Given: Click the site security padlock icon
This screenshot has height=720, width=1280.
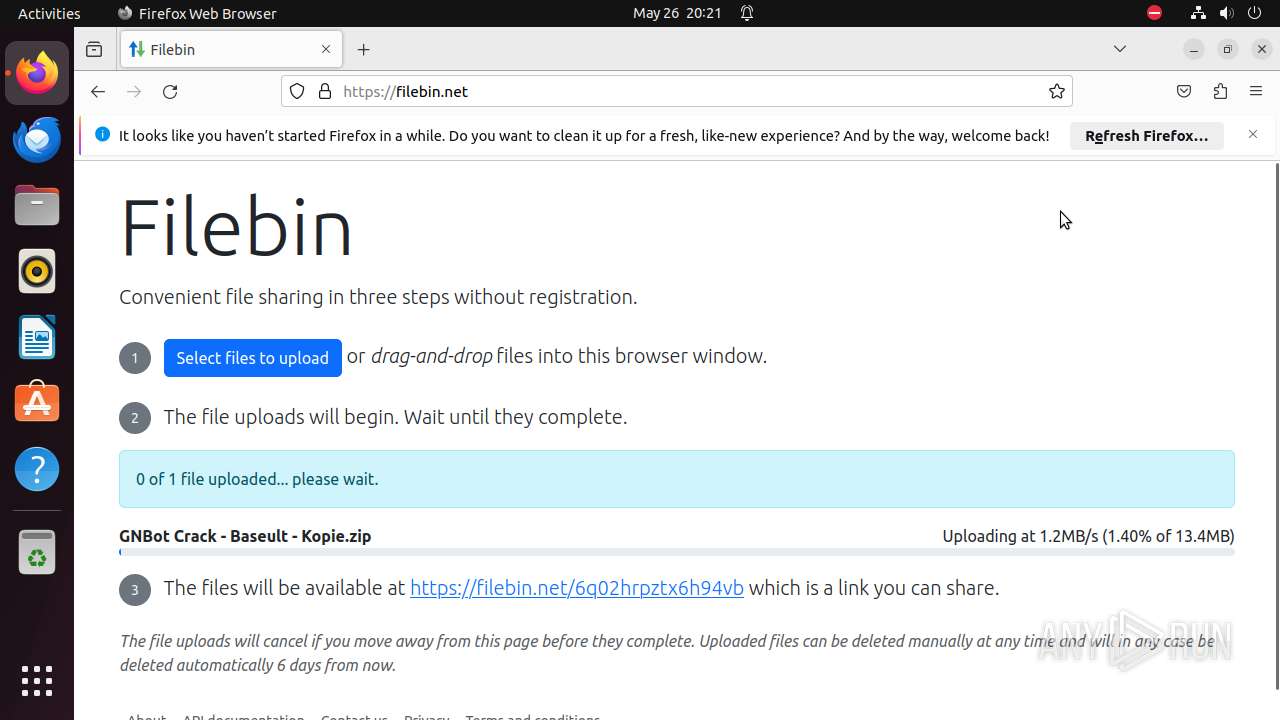Looking at the screenshot, I should 324,91.
